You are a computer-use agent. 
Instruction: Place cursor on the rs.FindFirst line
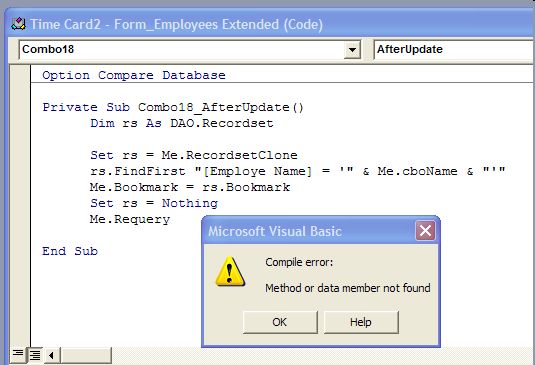click(298, 171)
